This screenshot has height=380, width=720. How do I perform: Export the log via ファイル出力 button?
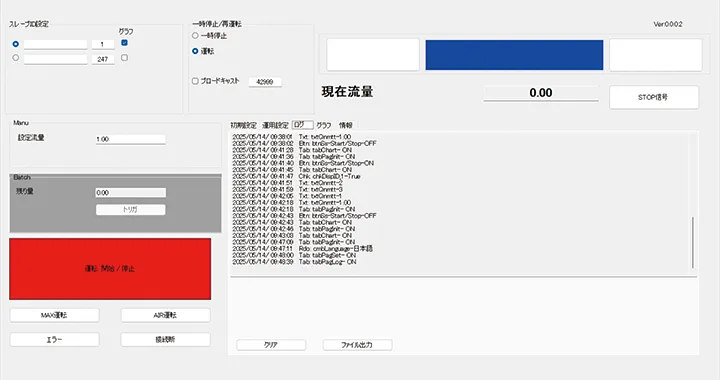[357, 345]
